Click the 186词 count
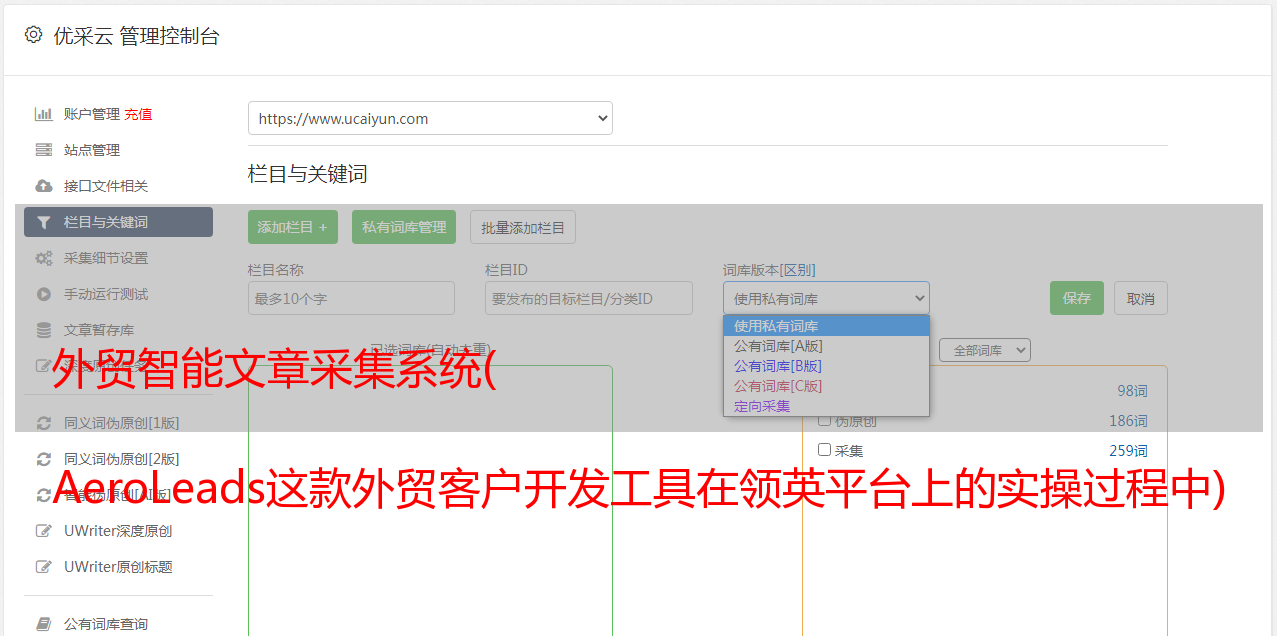1277x636 pixels. [1129, 421]
